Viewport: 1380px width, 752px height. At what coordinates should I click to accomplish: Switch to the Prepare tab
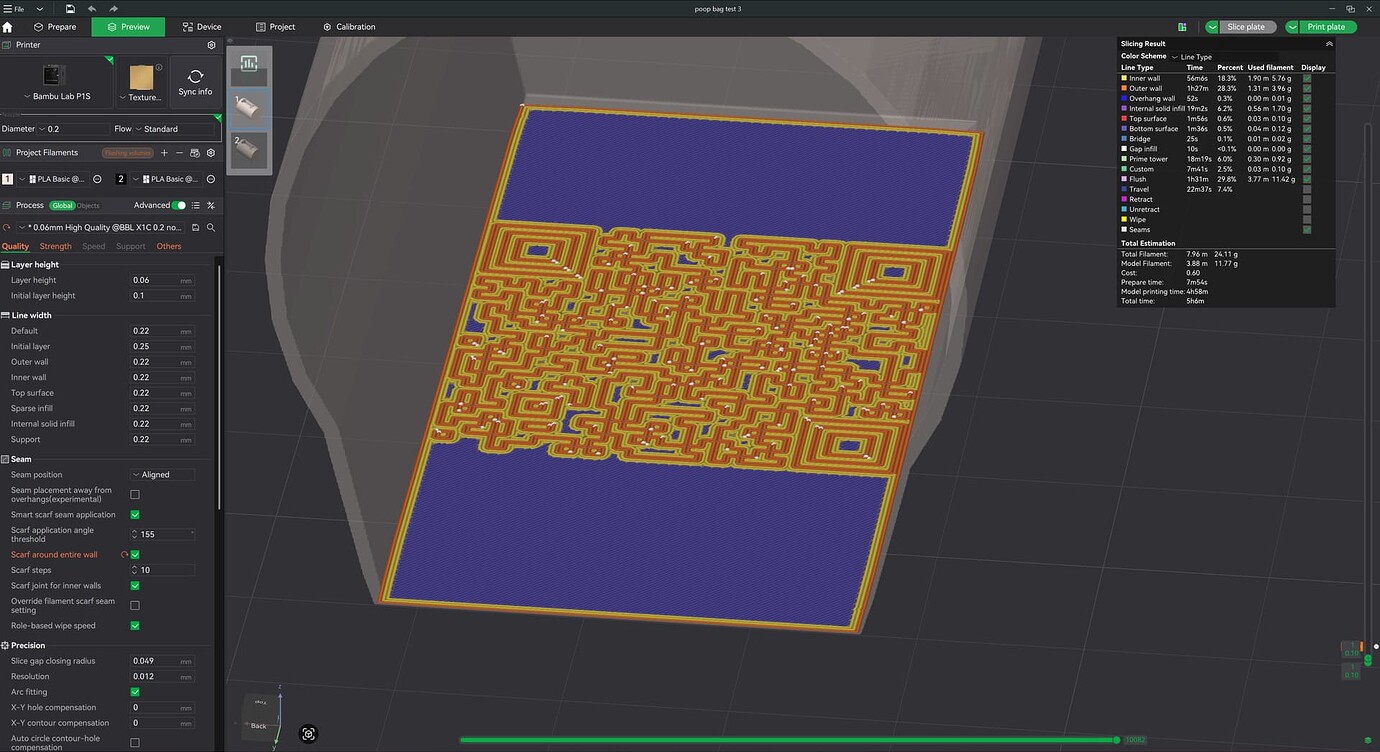tap(54, 27)
